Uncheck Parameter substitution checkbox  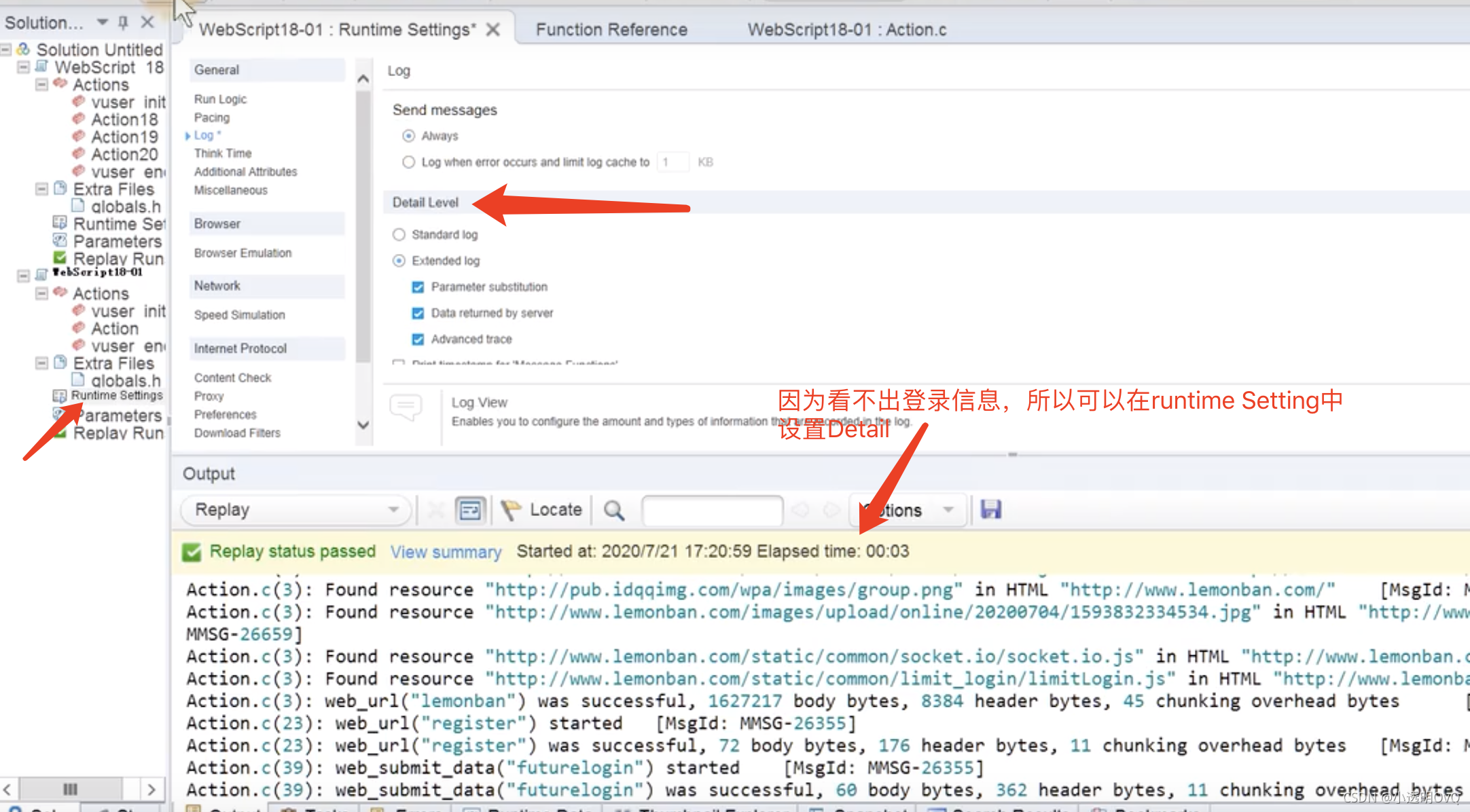(x=418, y=287)
